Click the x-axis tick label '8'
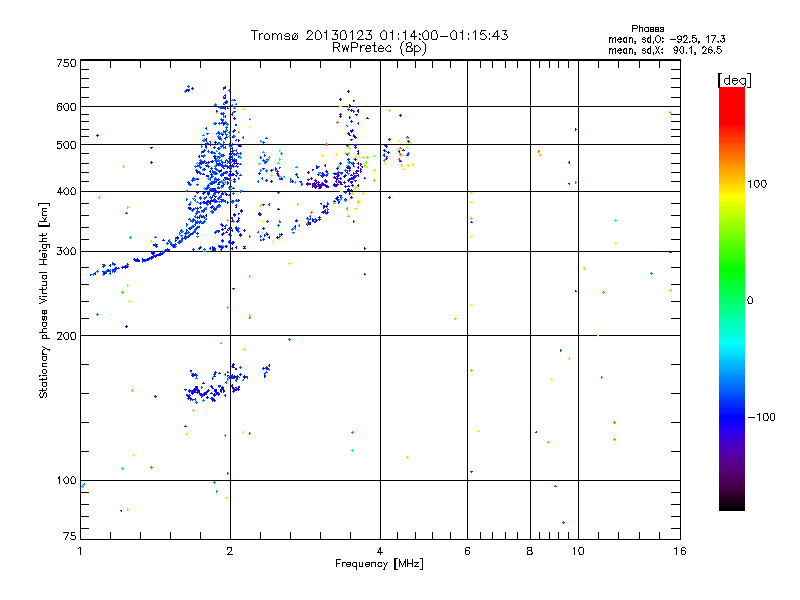The height and width of the screenshot is (600, 800). 530,551
